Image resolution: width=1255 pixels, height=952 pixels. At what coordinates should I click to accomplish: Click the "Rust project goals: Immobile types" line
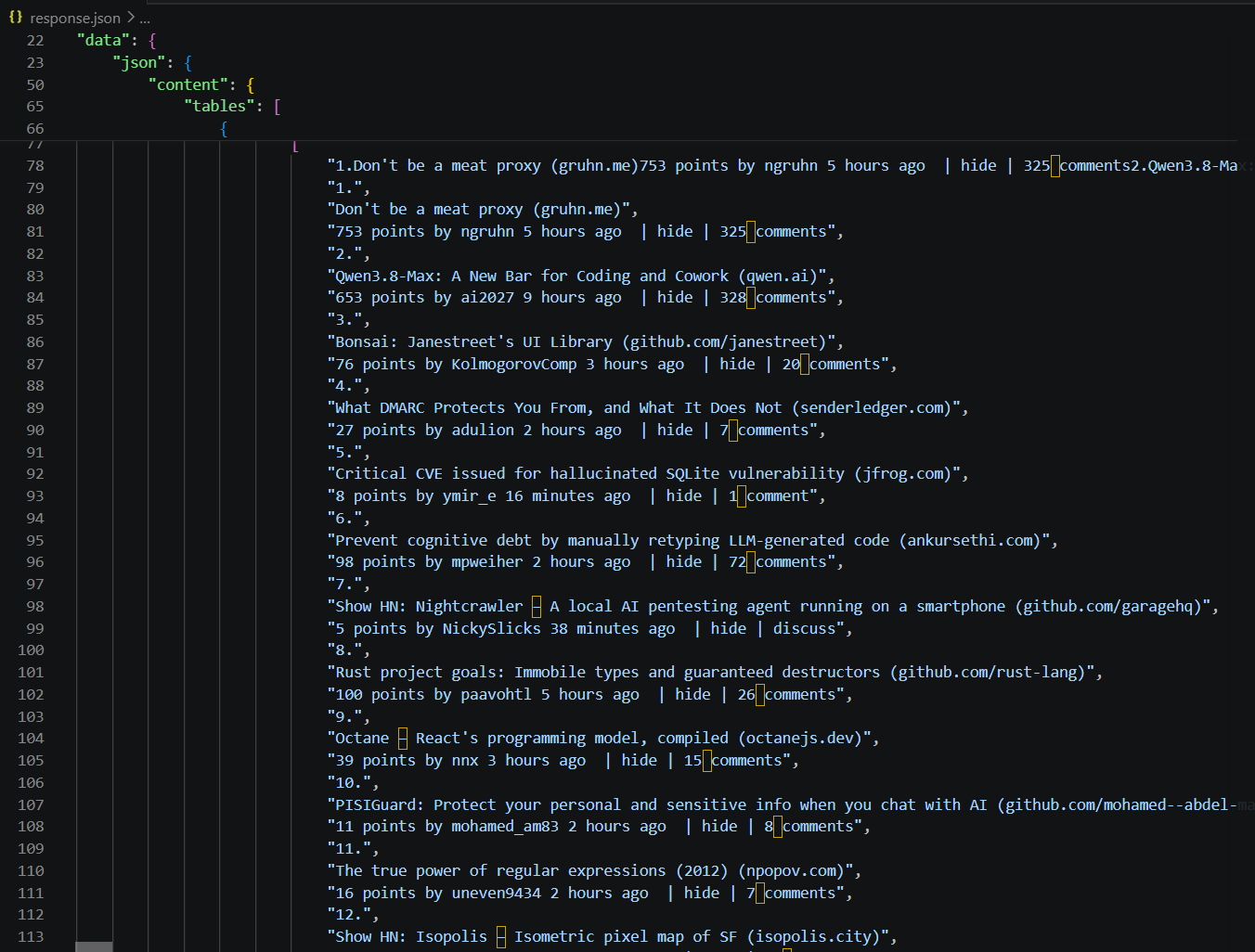click(715, 673)
